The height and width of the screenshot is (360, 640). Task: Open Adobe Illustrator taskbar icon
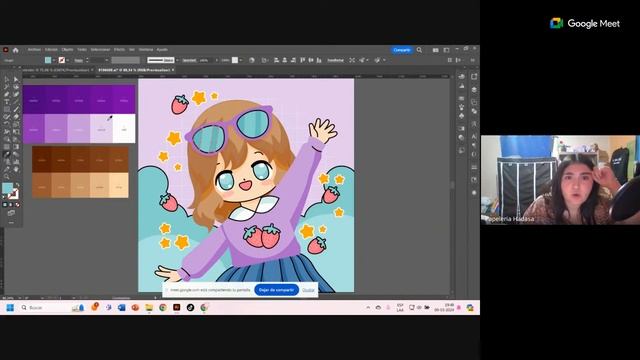tap(176, 307)
